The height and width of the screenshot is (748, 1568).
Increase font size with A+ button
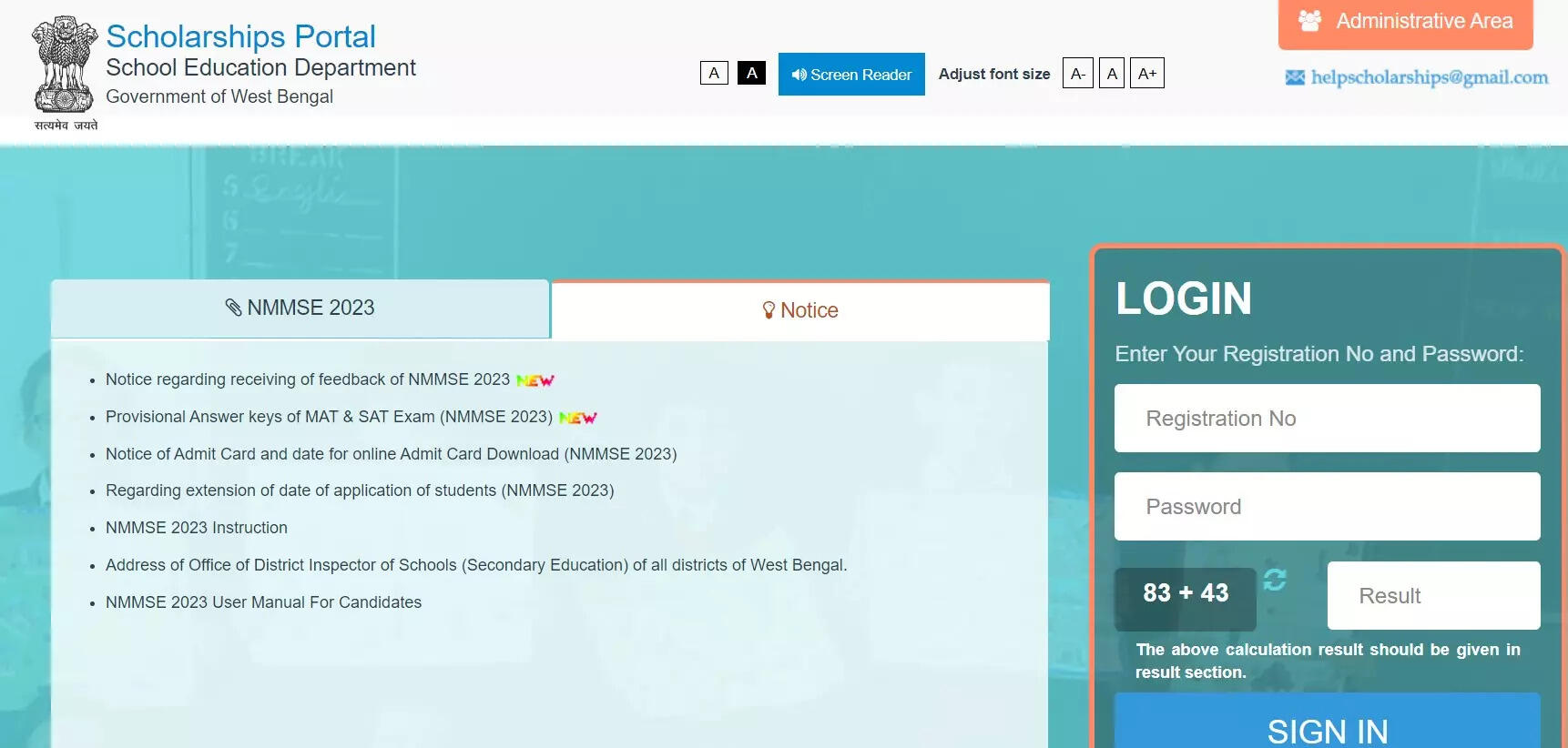1147,73
